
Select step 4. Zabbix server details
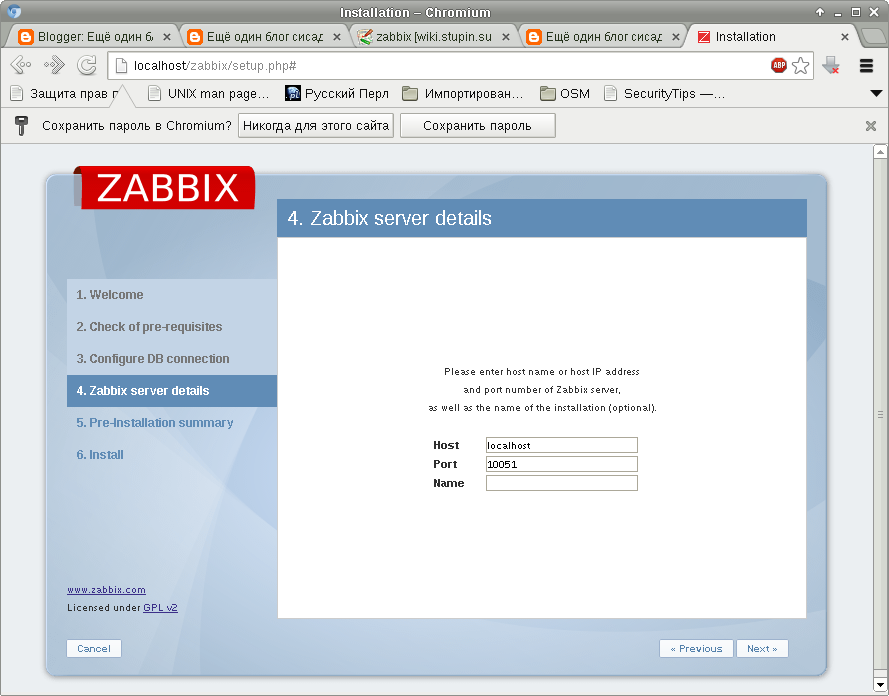click(x=172, y=391)
